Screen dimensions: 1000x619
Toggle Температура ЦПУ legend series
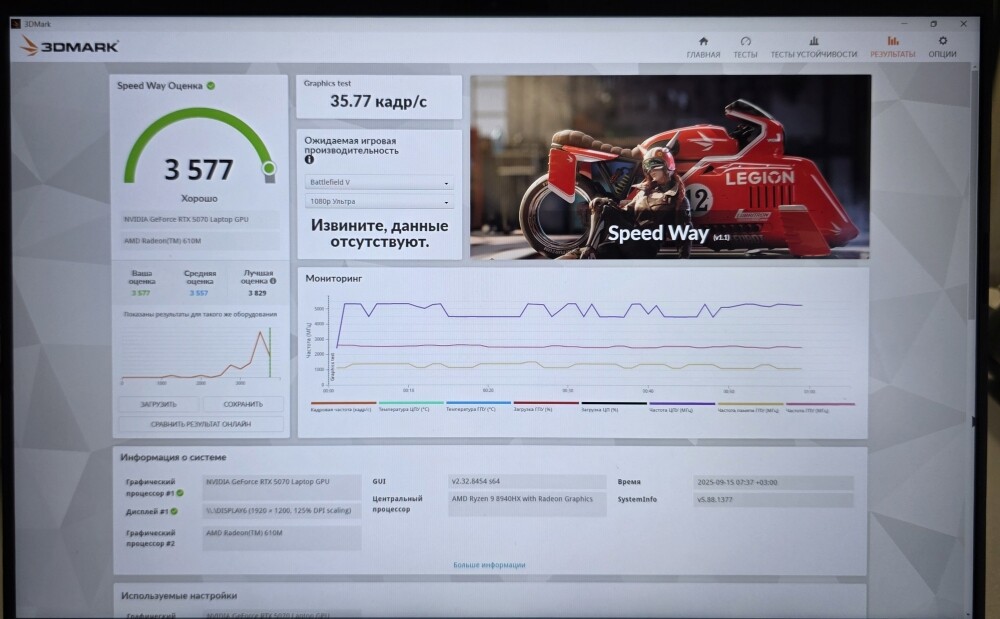[x=410, y=407]
